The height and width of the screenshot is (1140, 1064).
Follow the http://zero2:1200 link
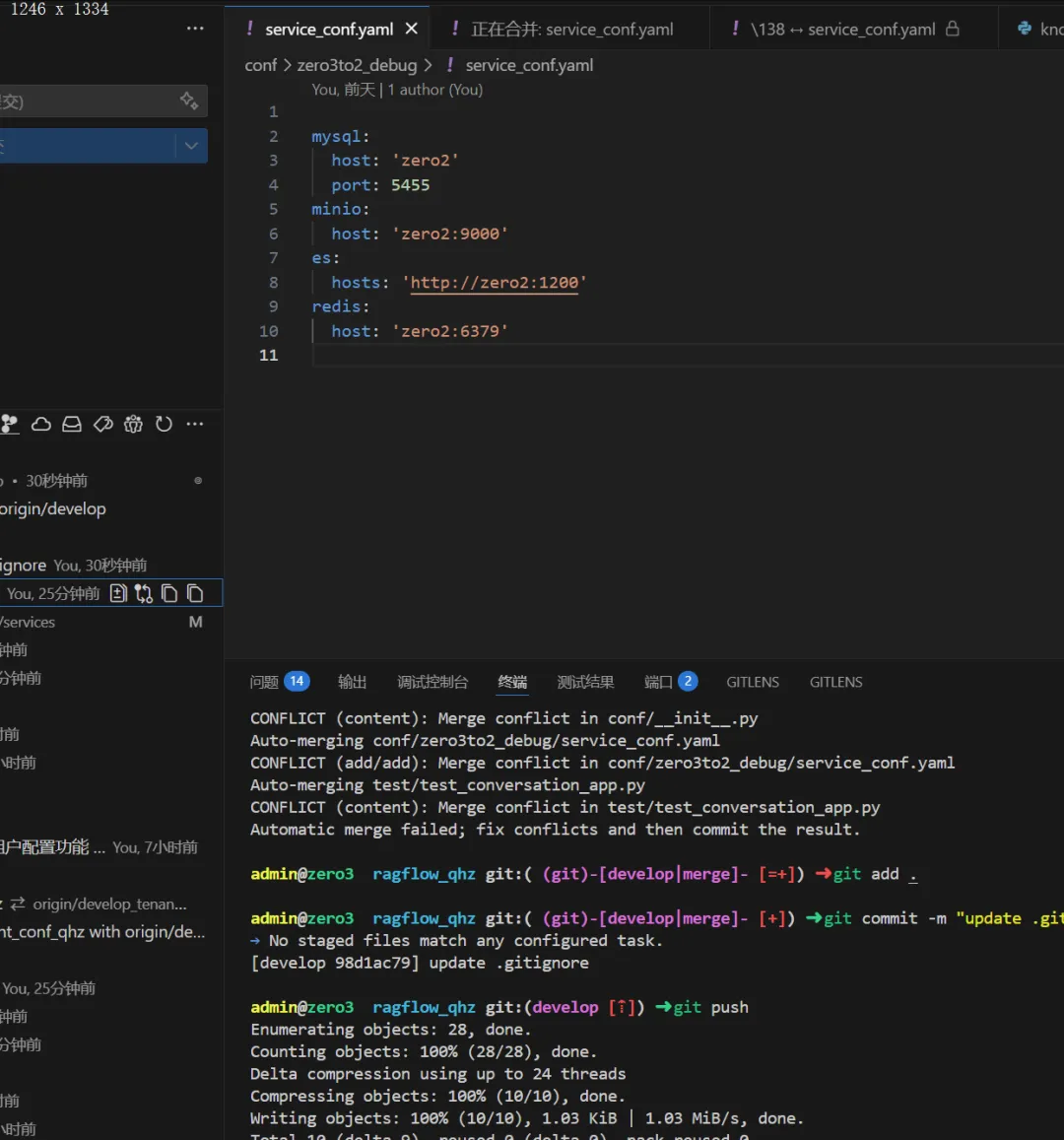click(x=495, y=283)
